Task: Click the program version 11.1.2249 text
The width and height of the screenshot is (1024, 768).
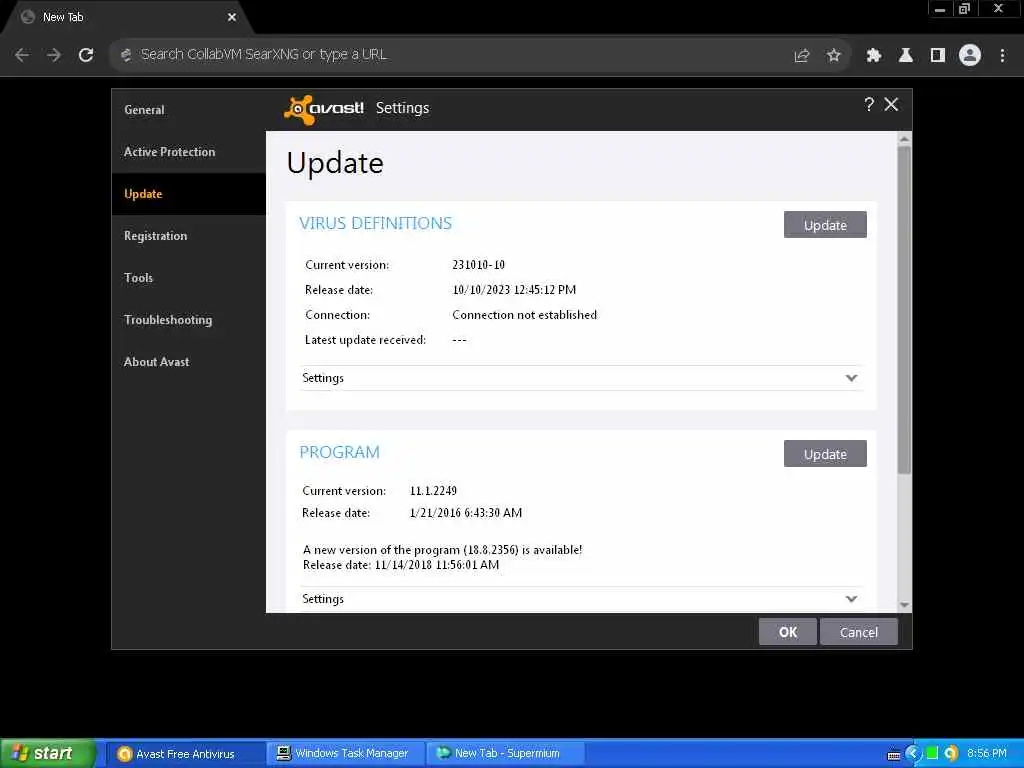Action: pos(434,490)
